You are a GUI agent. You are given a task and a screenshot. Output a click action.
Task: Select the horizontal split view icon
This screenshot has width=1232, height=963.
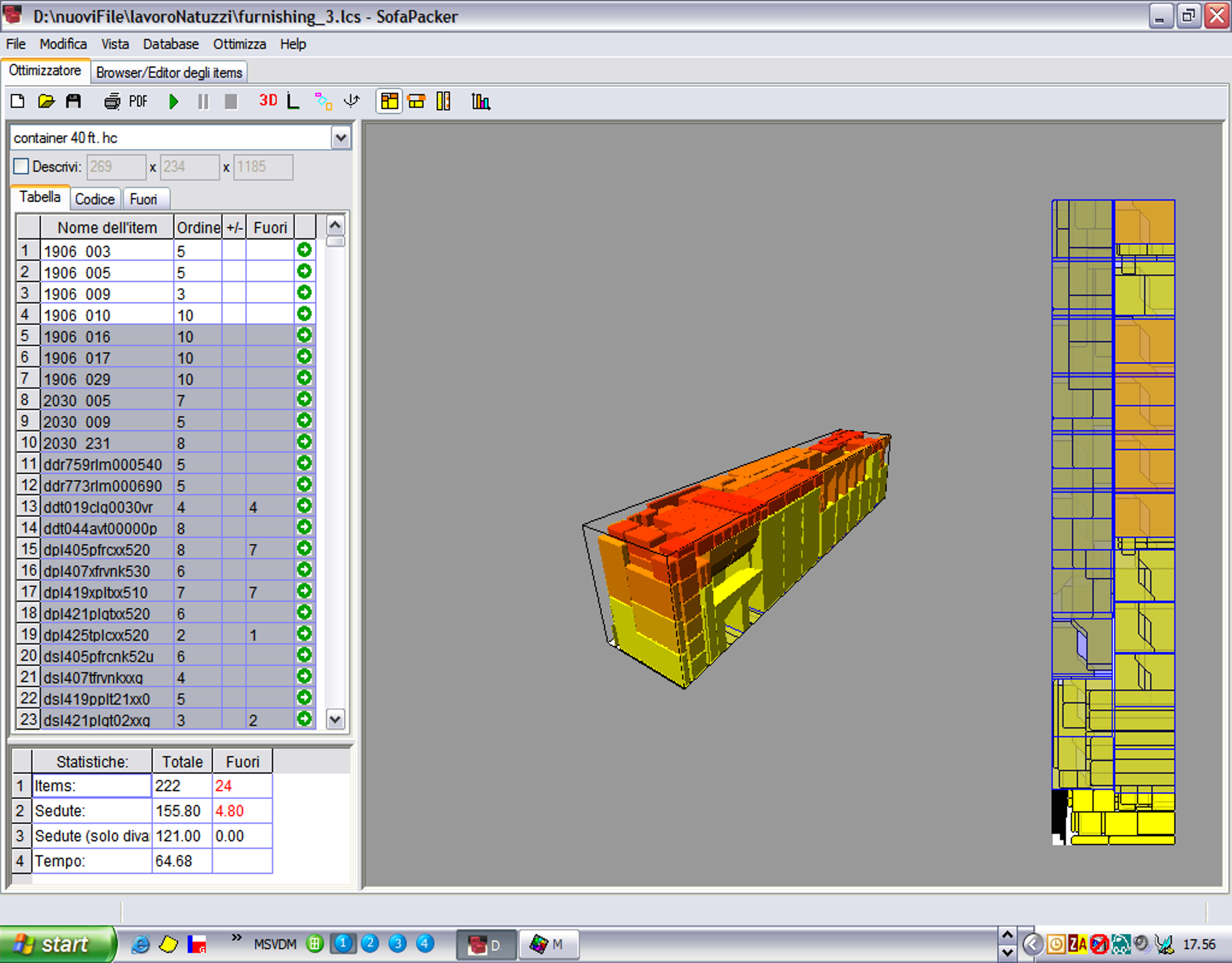[x=416, y=101]
